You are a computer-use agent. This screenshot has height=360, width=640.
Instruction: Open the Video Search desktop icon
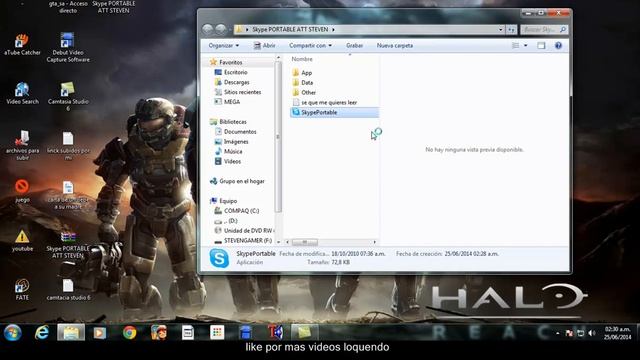pos(22,93)
